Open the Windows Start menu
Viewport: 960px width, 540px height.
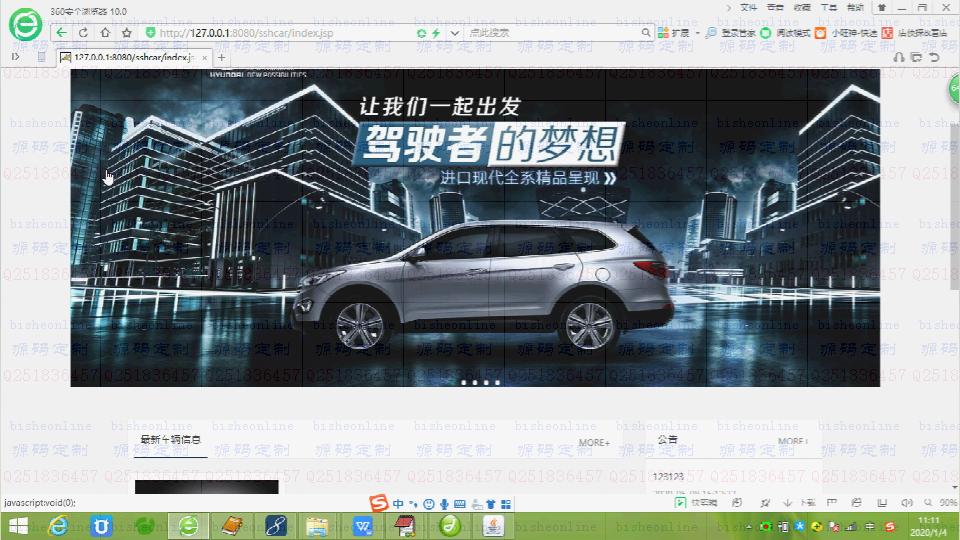click(18, 527)
